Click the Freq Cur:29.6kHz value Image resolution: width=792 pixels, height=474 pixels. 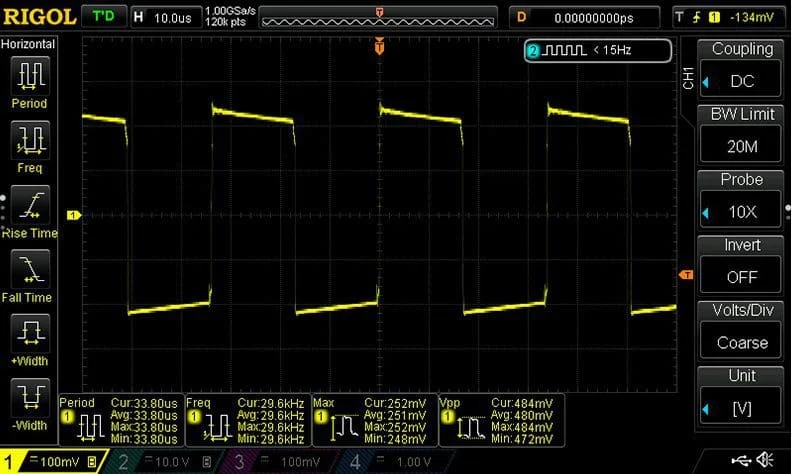(271, 403)
